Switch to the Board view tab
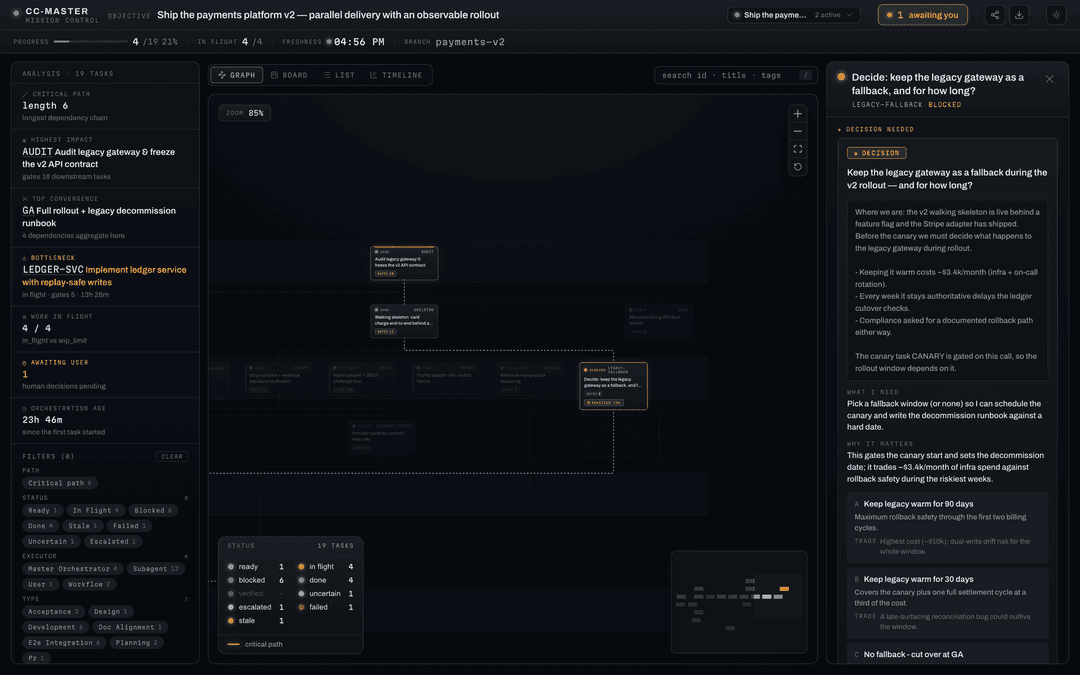 coord(289,75)
